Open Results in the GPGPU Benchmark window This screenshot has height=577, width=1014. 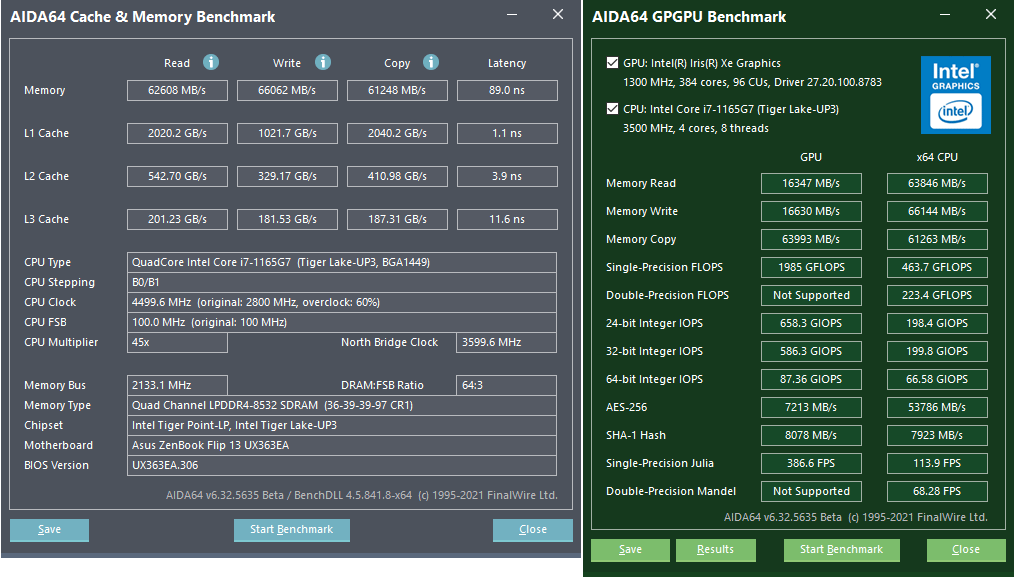[x=715, y=549]
